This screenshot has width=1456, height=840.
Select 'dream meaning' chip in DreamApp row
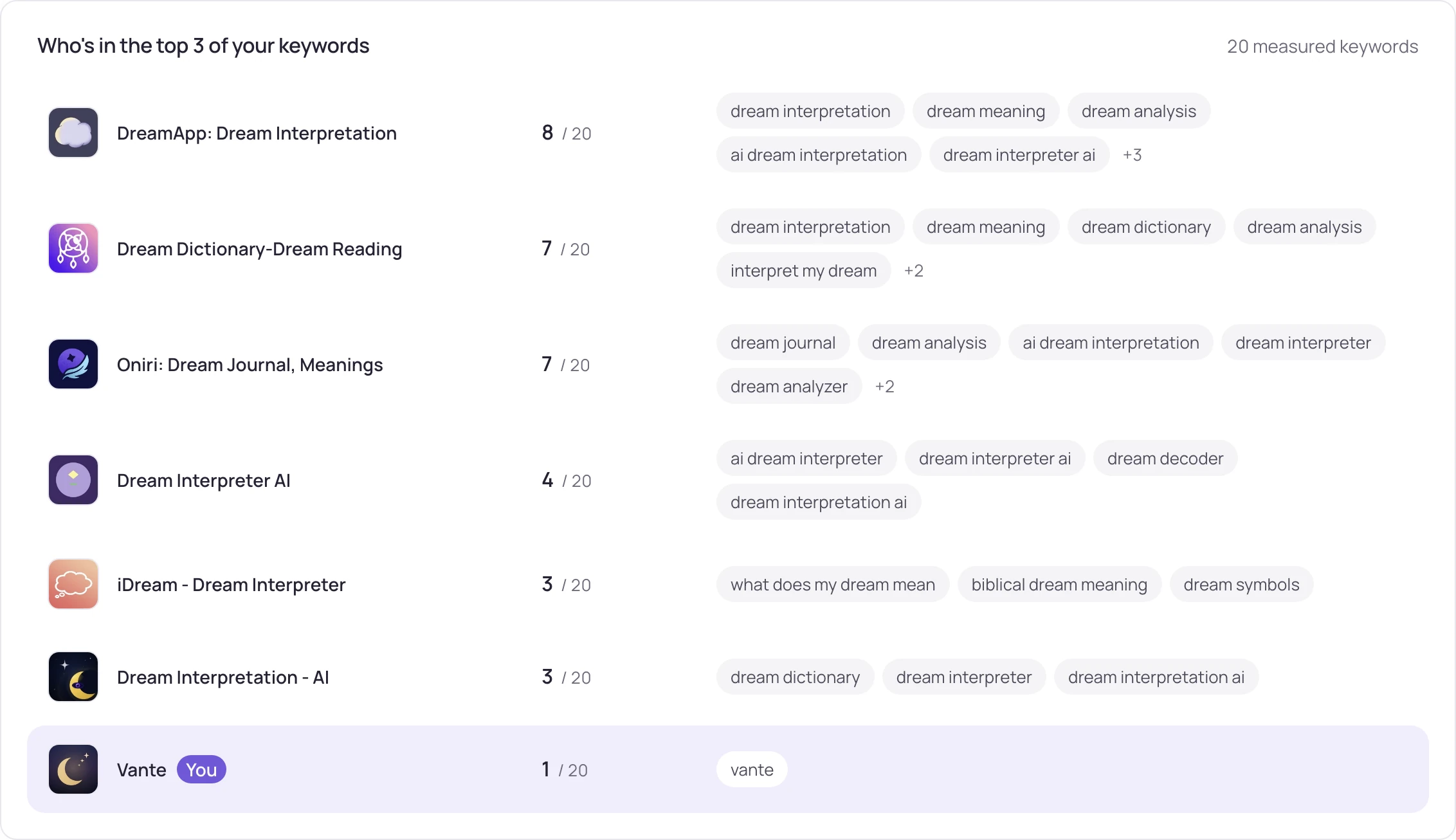986,111
